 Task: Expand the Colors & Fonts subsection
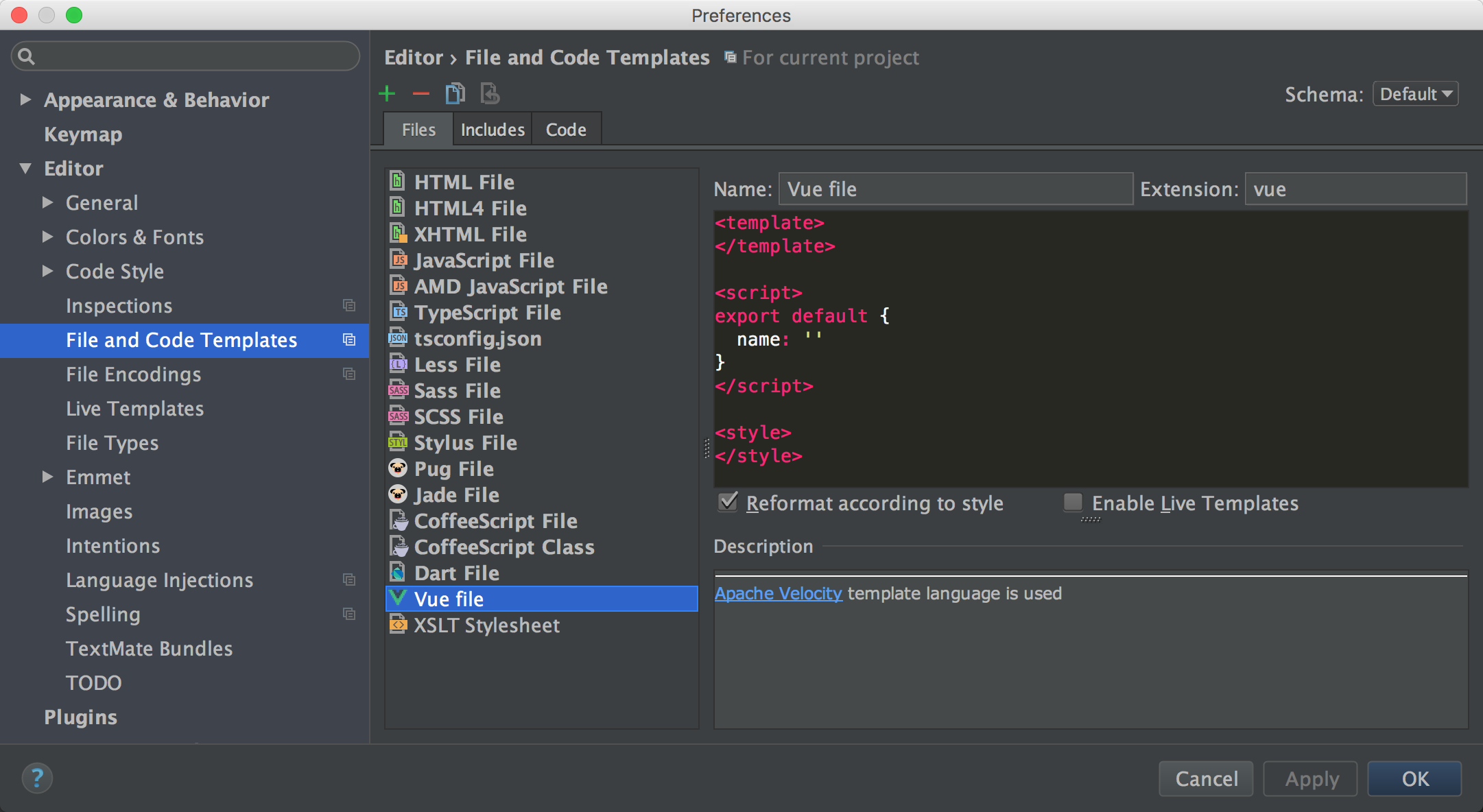pos(47,237)
